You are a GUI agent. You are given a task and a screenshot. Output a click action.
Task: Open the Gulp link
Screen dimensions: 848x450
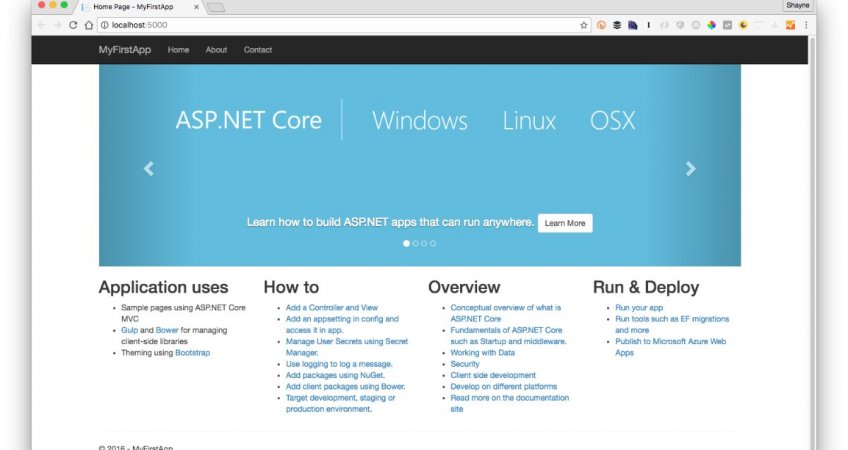click(x=130, y=330)
